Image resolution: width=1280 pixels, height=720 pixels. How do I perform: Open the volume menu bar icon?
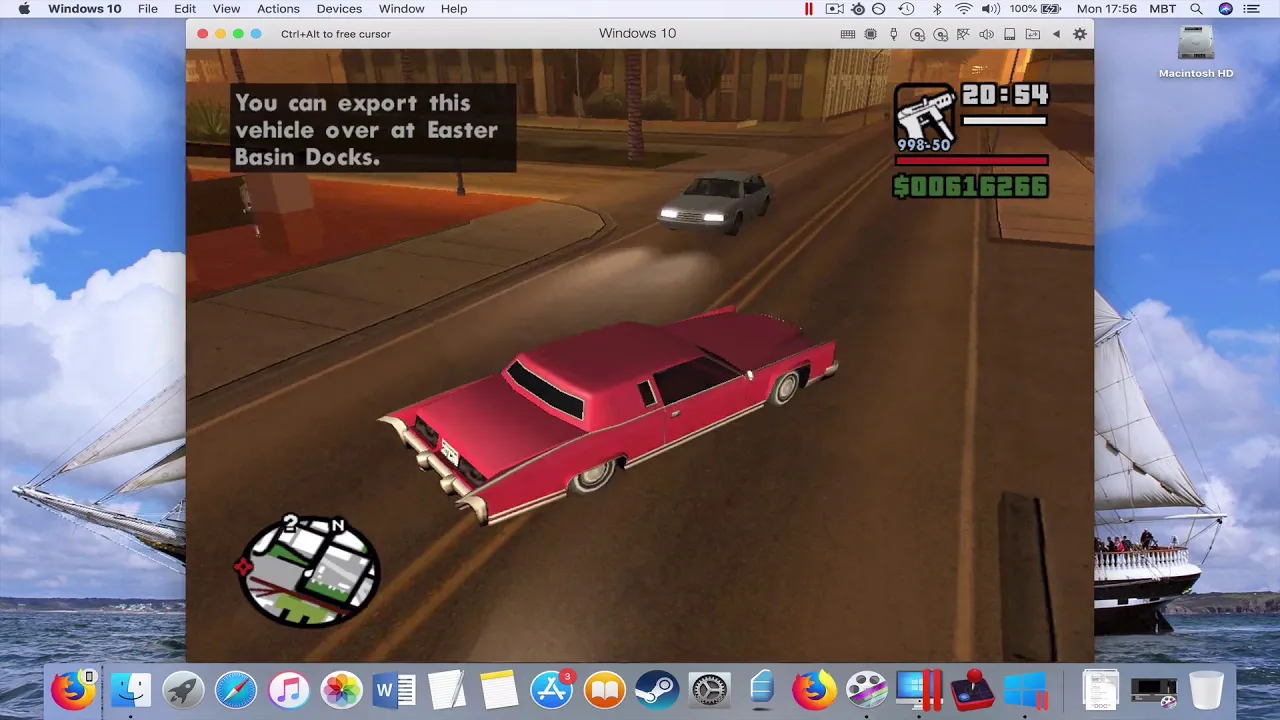tap(990, 9)
